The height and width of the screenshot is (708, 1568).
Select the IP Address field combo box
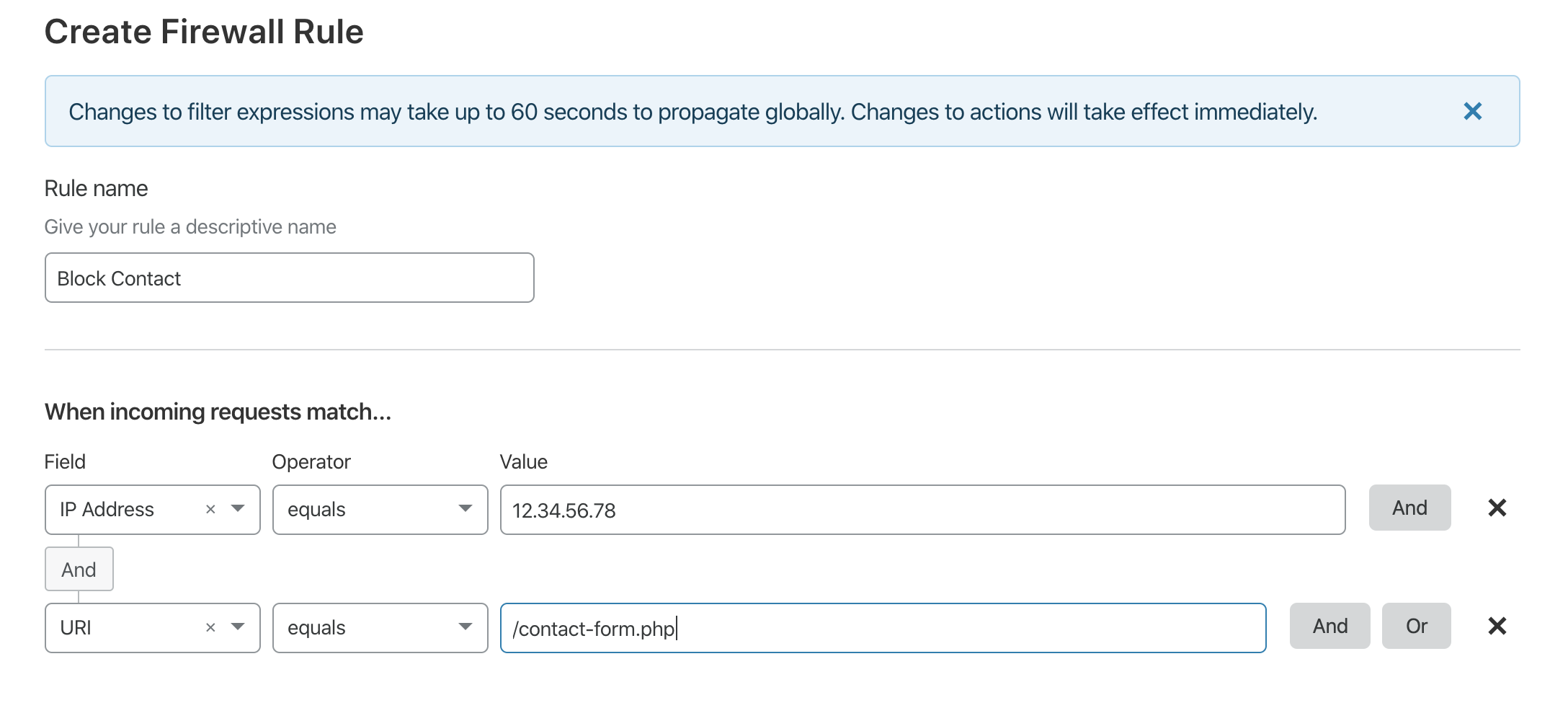(x=122, y=510)
